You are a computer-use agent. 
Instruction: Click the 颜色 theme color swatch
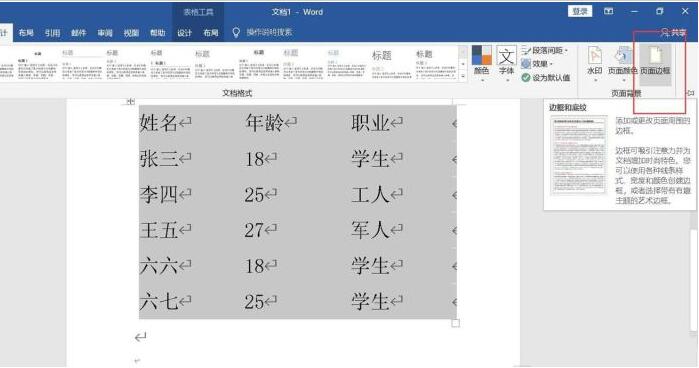481,55
